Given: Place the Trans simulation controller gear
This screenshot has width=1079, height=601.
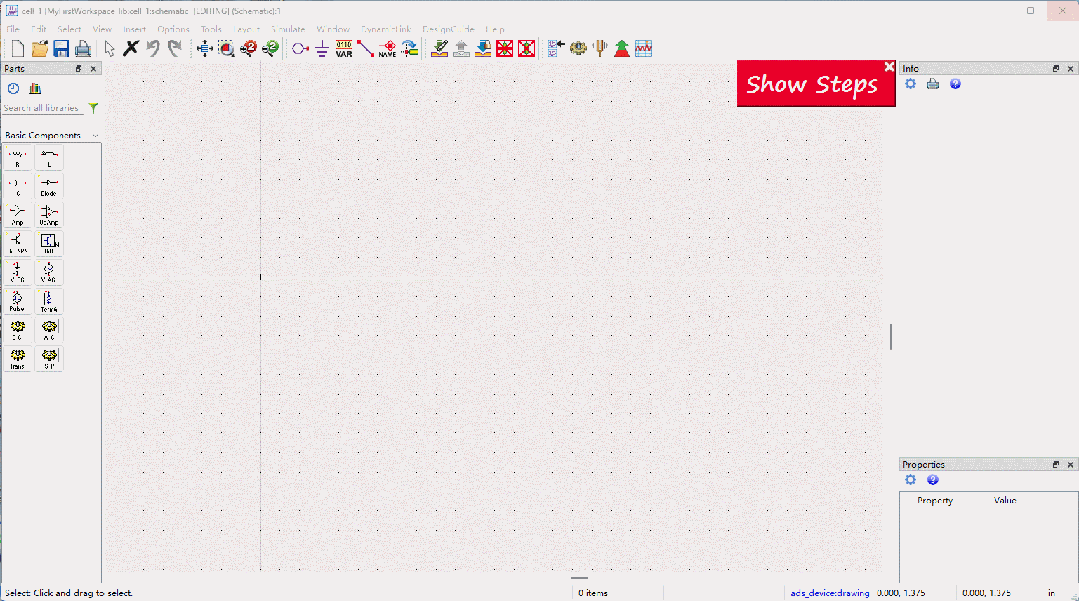Looking at the screenshot, I should click(18, 359).
